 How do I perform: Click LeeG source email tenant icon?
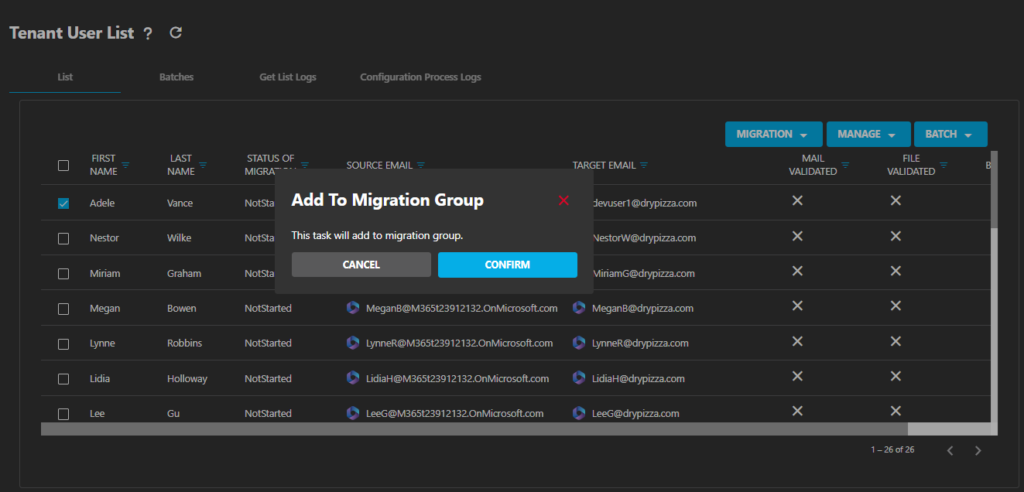point(353,413)
